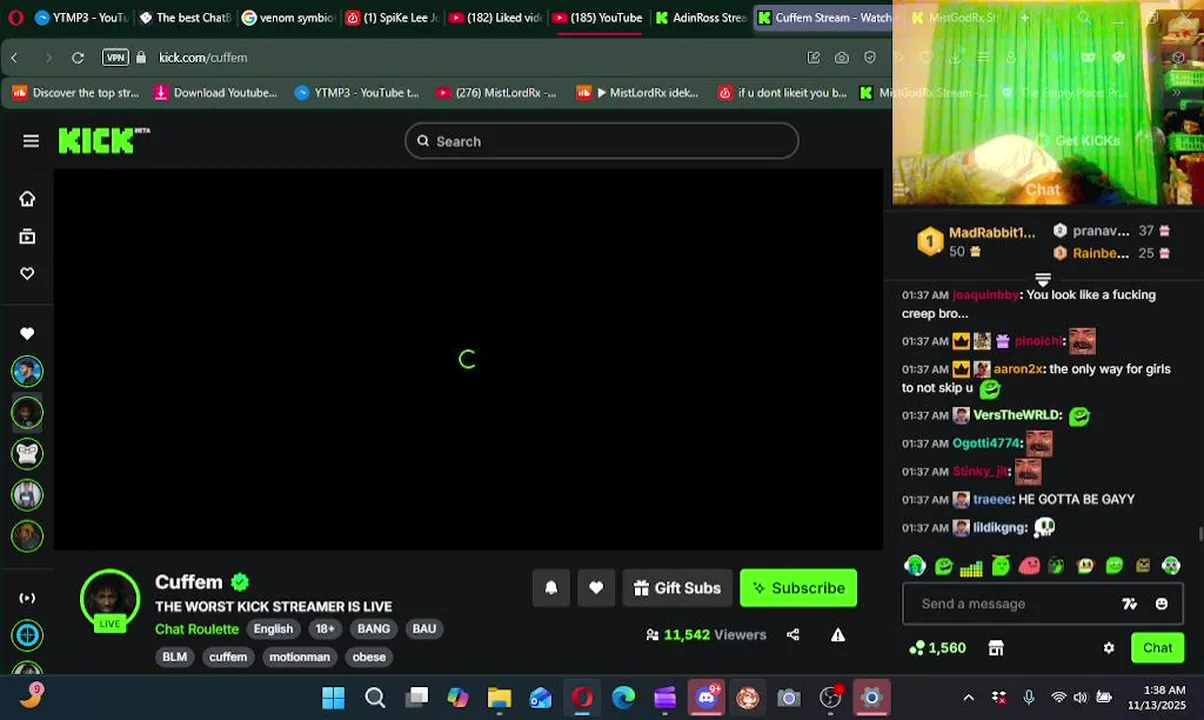Open File Explorer from taskbar

(x=499, y=697)
